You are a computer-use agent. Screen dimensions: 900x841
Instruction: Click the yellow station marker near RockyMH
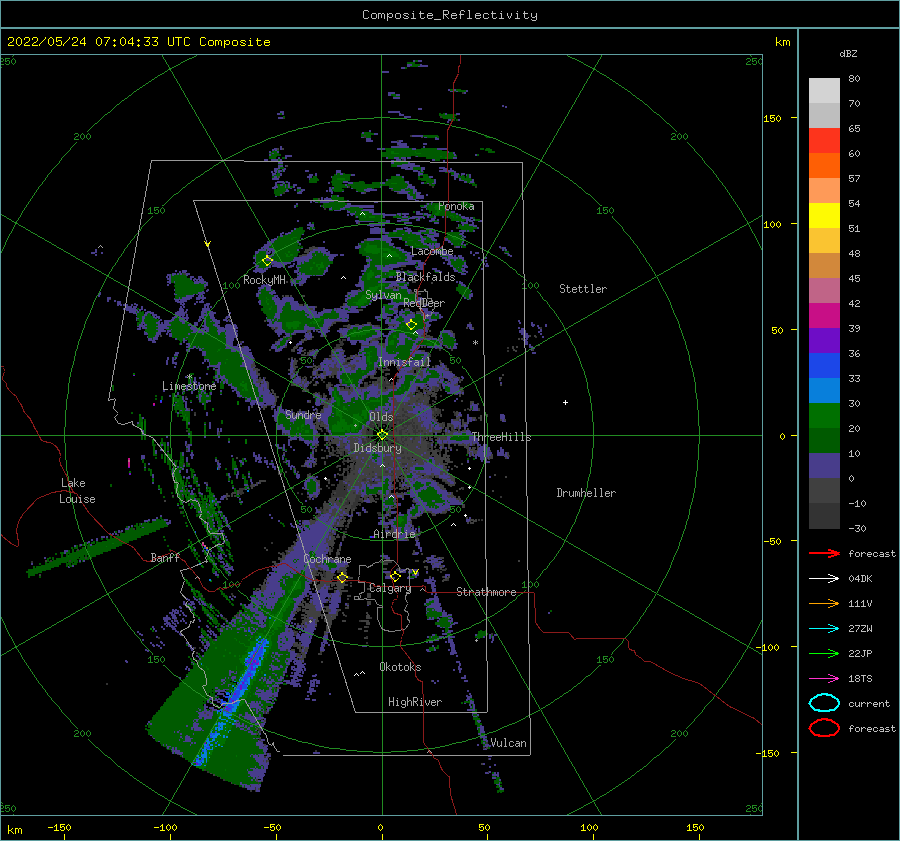267,261
